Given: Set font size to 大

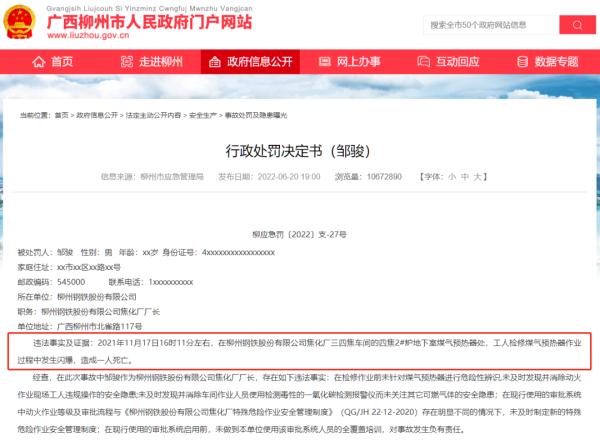Looking at the screenshot, I should click(477, 177).
